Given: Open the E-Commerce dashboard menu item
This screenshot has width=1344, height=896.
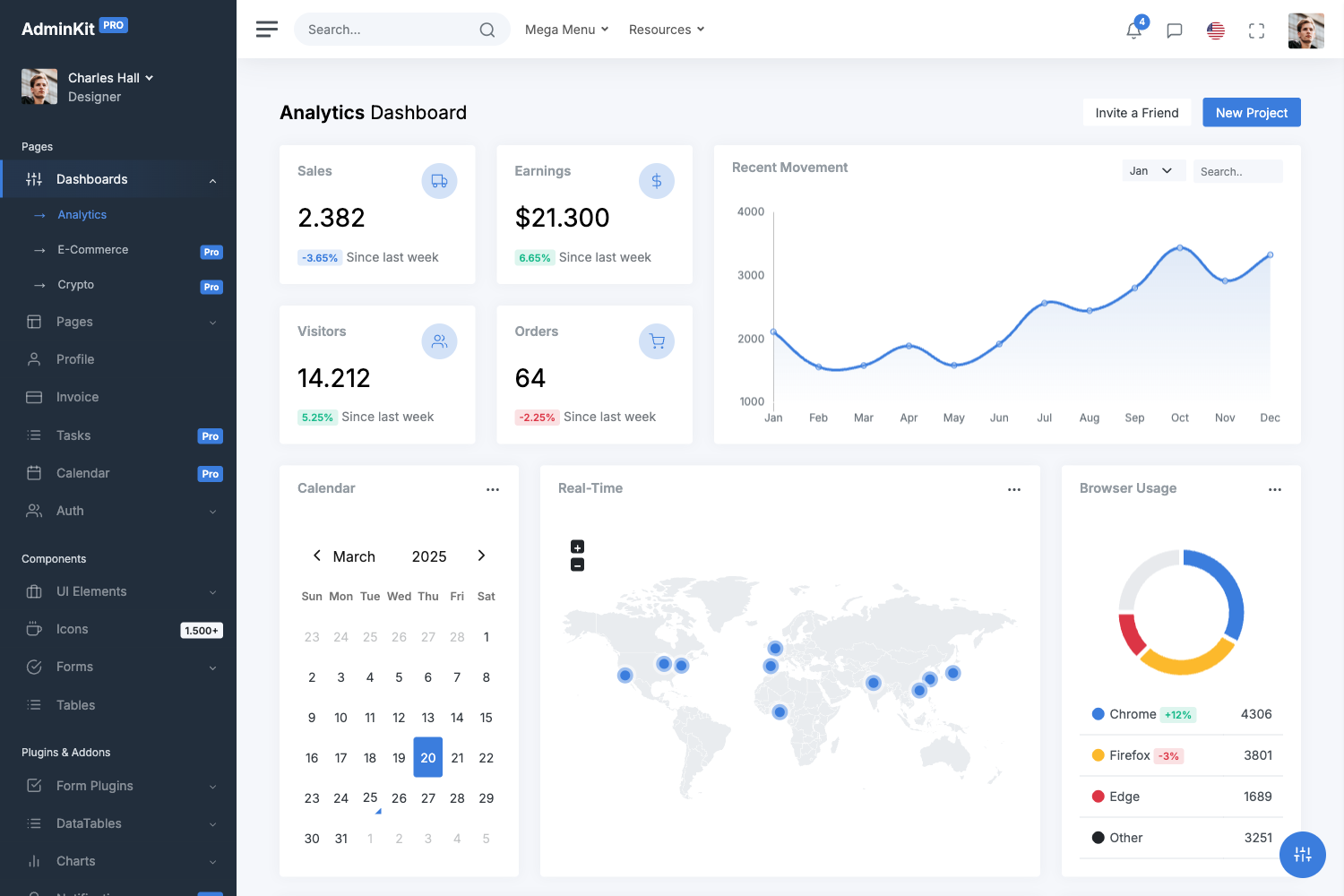Looking at the screenshot, I should tap(93, 249).
